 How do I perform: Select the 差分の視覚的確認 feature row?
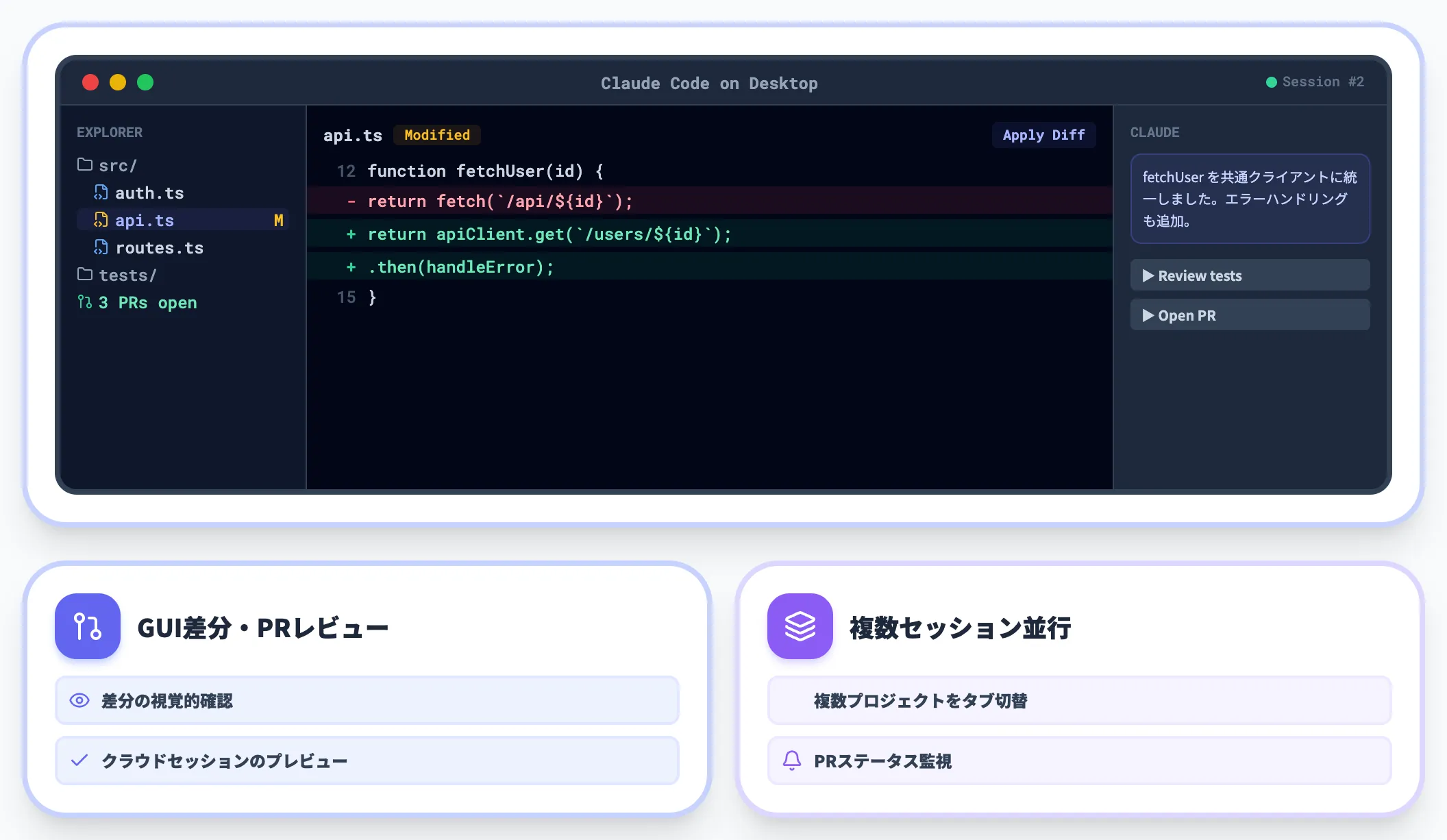[367, 700]
